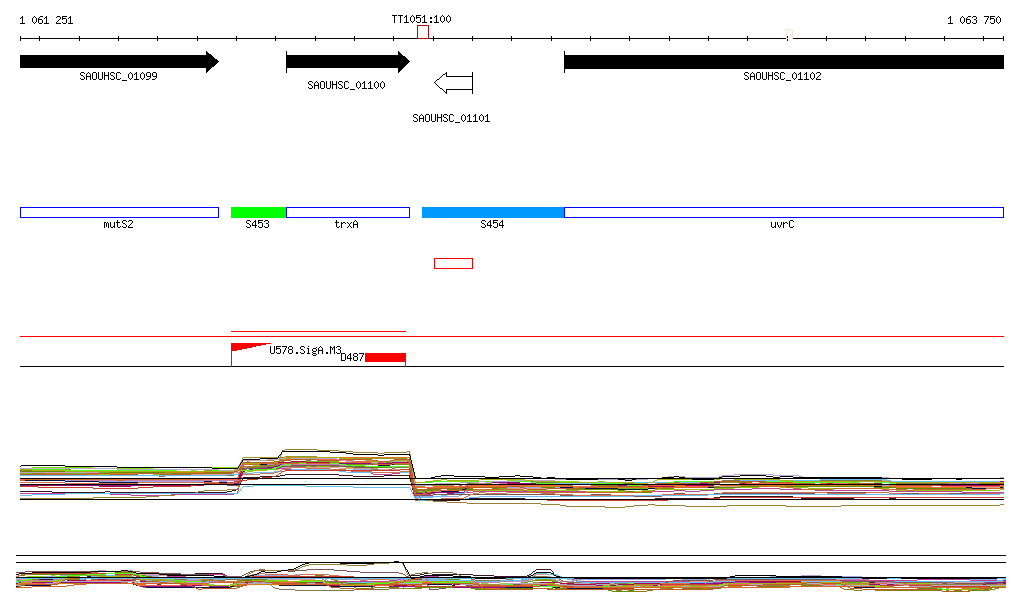Select the SAOUHSC_01100 gene arrow
This screenshot has height=611, width=1024.
pos(346,62)
